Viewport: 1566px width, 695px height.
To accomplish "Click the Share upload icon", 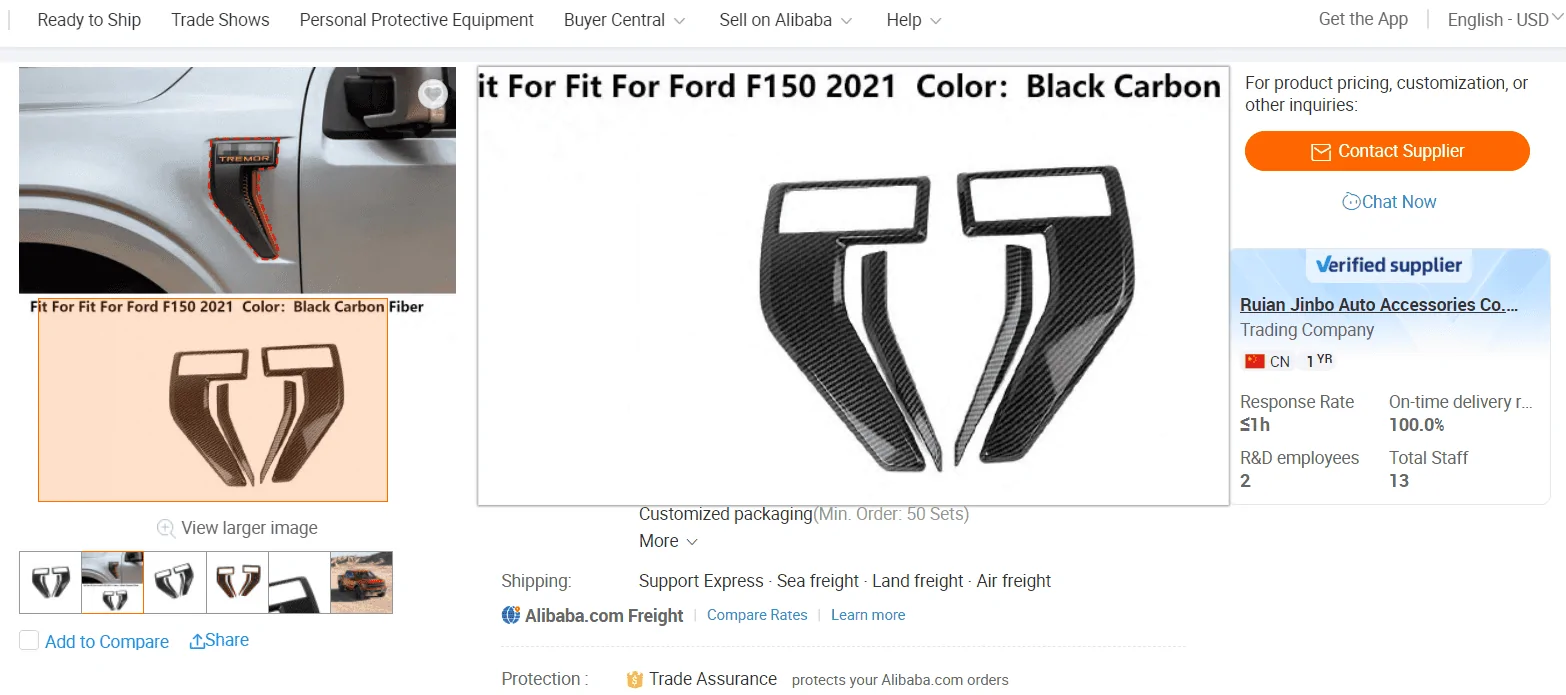I will click(197, 641).
